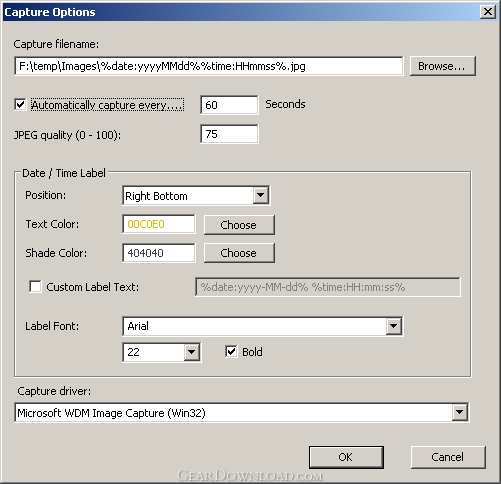This screenshot has height=484, width=501.
Task: Click the JPEG quality value field
Action: 229,134
